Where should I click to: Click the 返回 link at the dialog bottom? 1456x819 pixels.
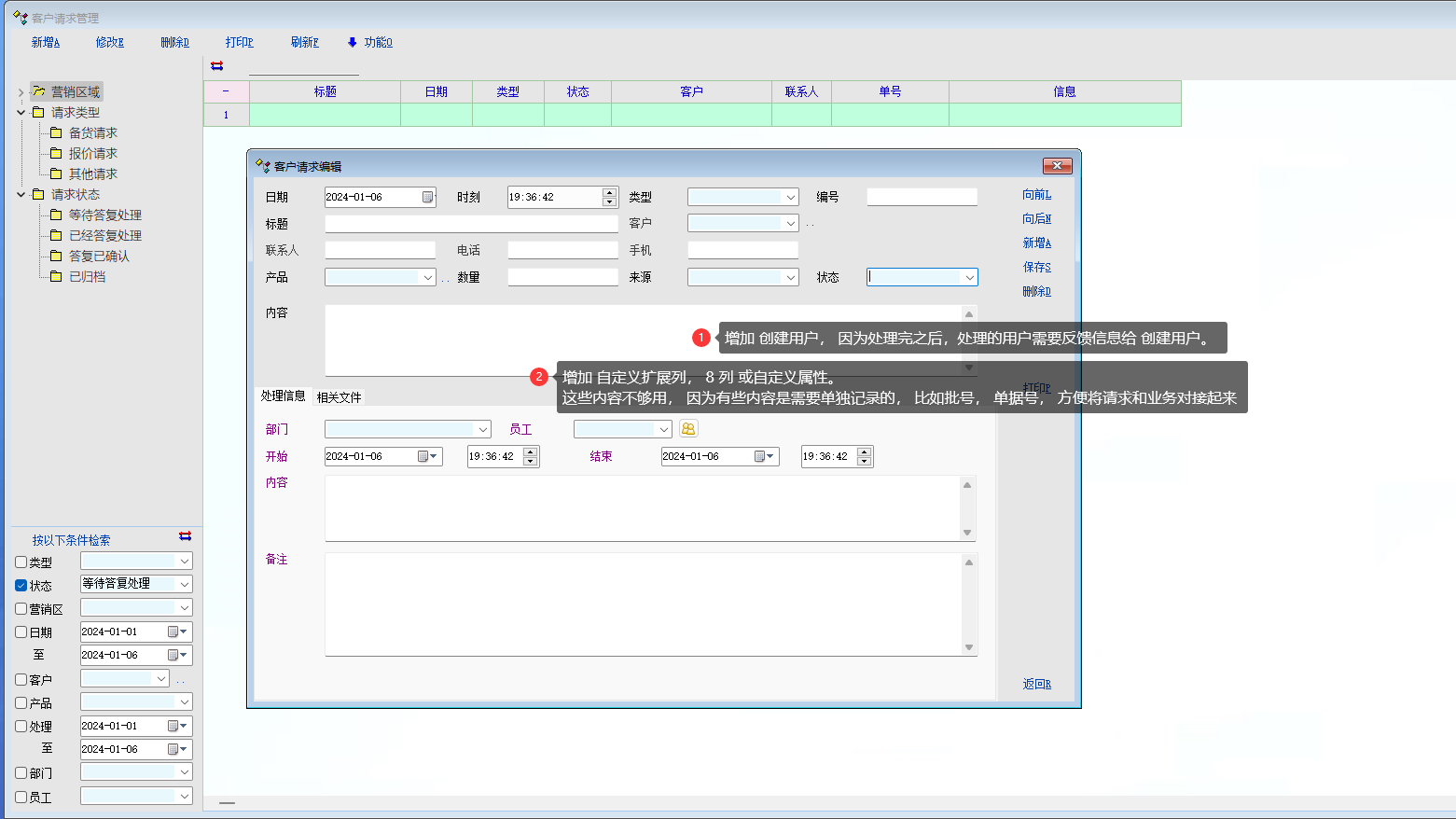coord(1036,685)
